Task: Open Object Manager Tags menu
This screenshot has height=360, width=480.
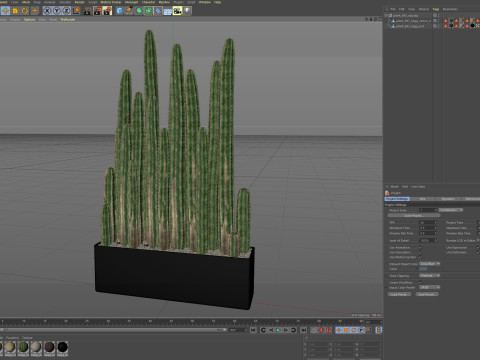Action: tap(436, 9)
